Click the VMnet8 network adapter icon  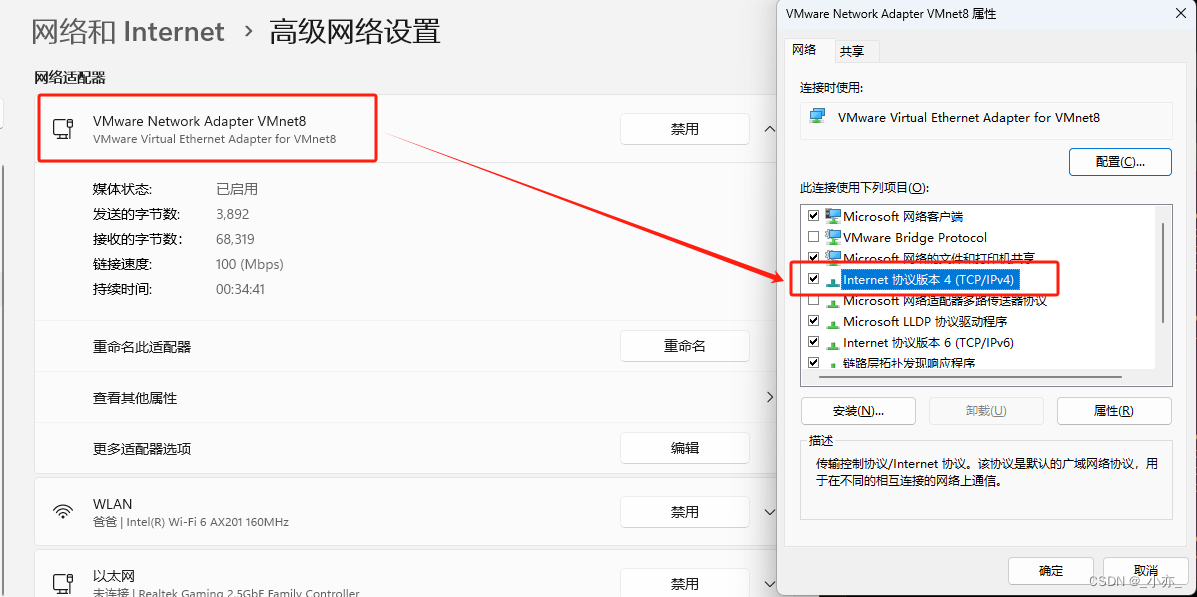(x=63, y=129)
